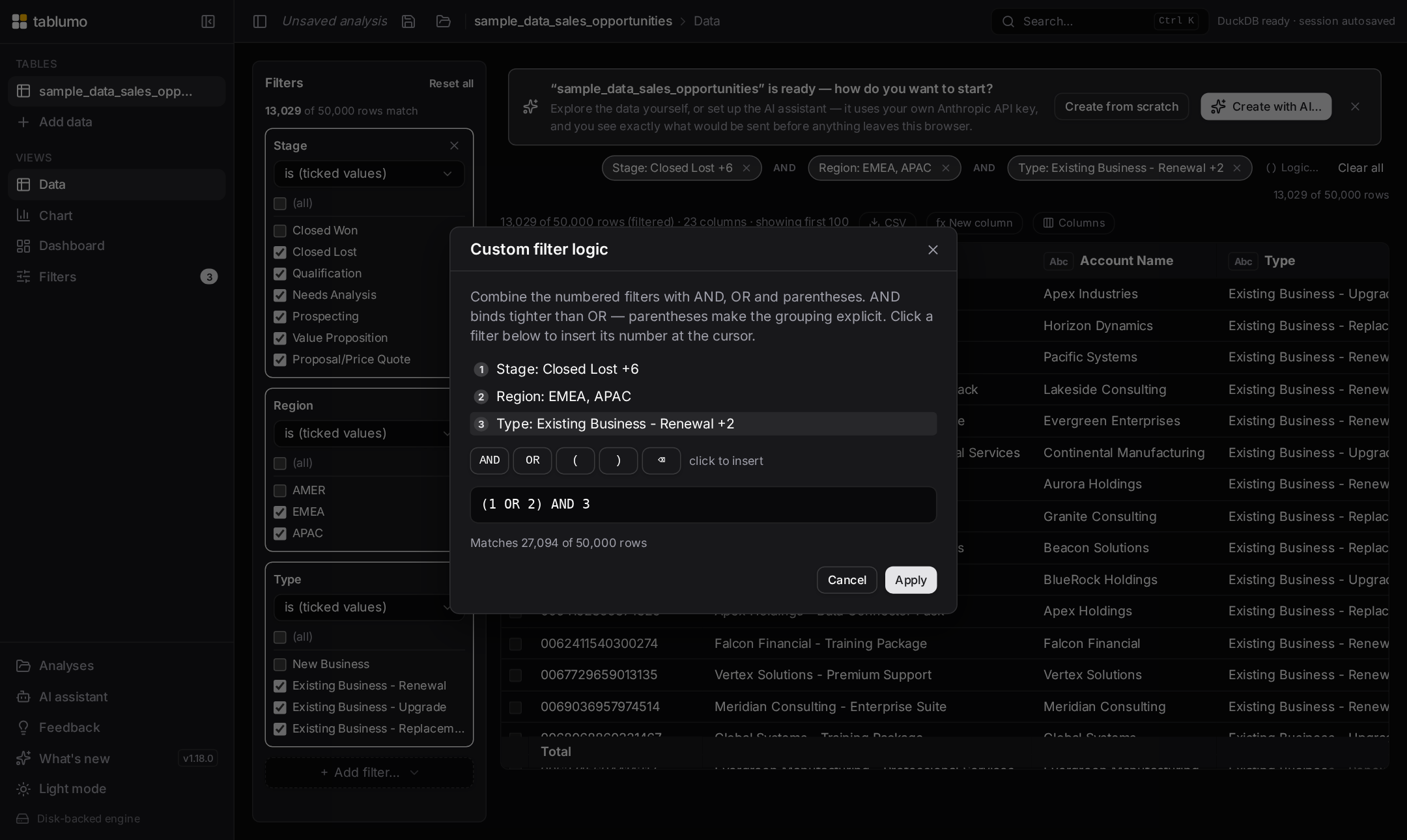1407x840 pixels.
Task: Uncheck Existing Business - Upgrade checkbox
Action: coord(280,707)
